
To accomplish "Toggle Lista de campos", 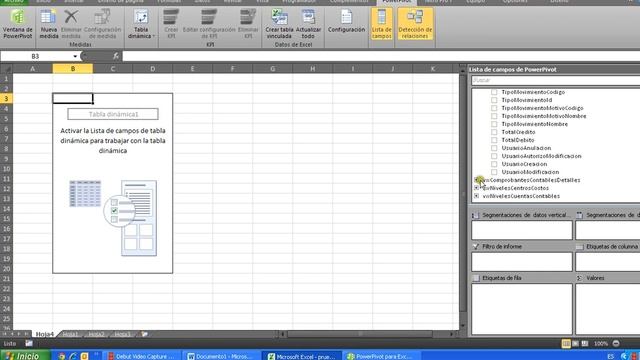I will point(382,24).
